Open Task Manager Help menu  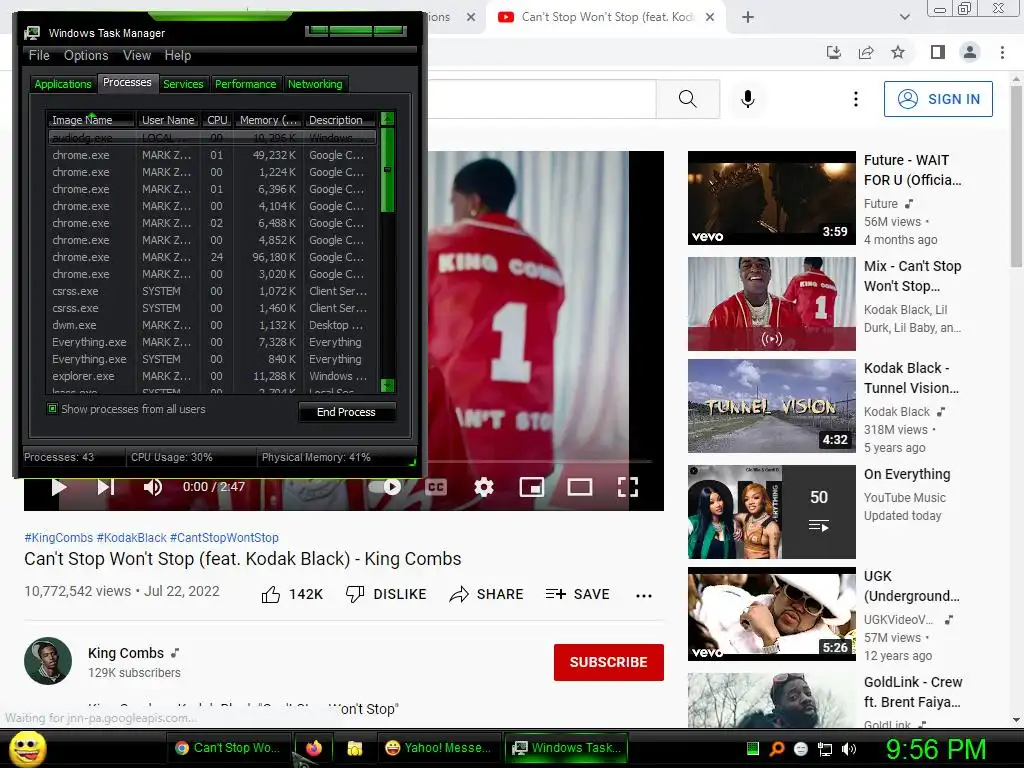178,56
